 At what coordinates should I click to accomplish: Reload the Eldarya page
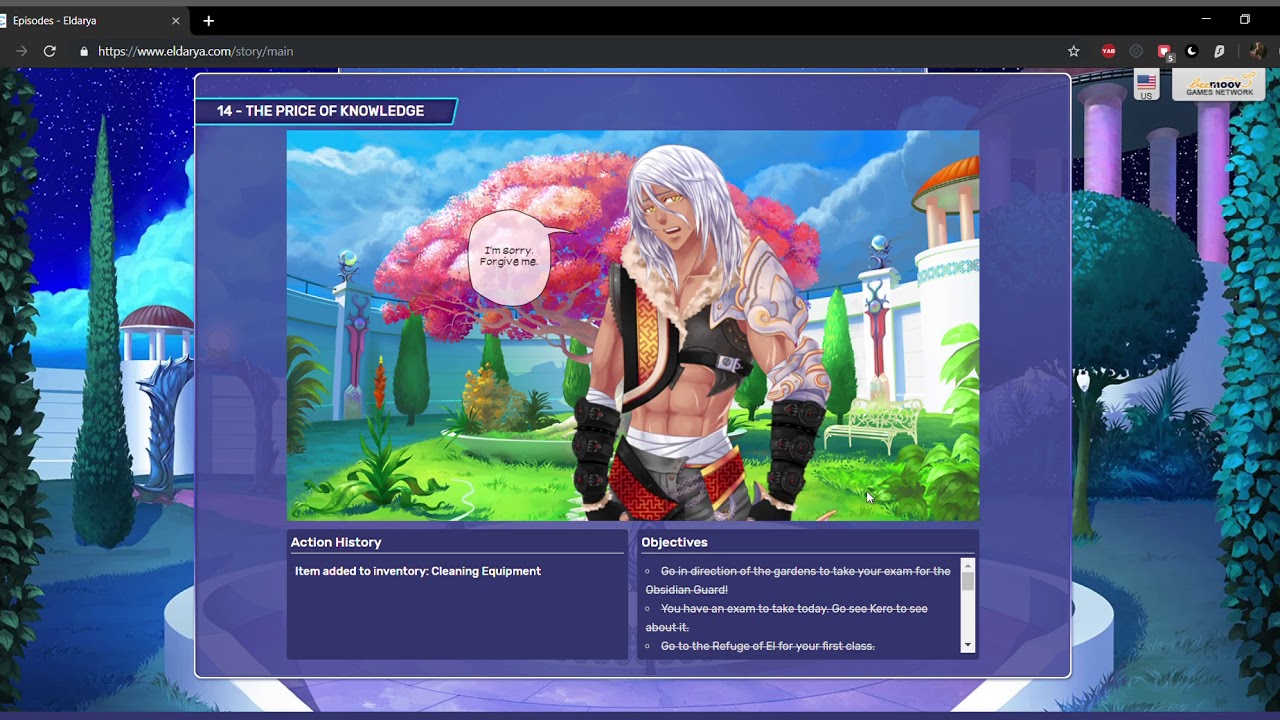tap(49, 51)
